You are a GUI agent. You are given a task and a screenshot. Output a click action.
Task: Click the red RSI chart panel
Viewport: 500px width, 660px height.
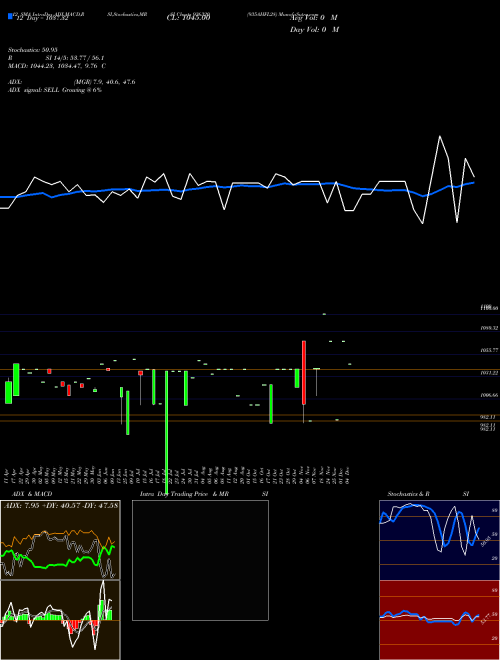click(439, 620)
